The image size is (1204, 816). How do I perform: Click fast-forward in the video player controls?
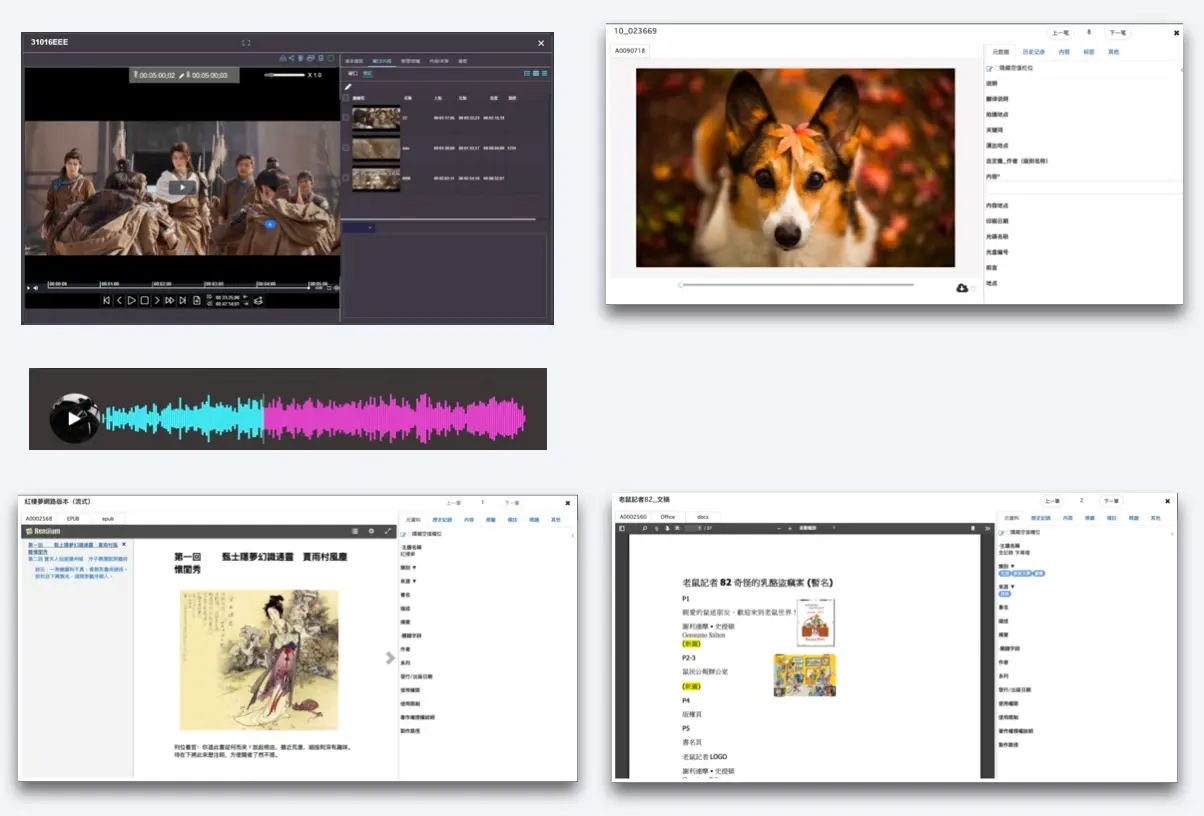point(169,300)
